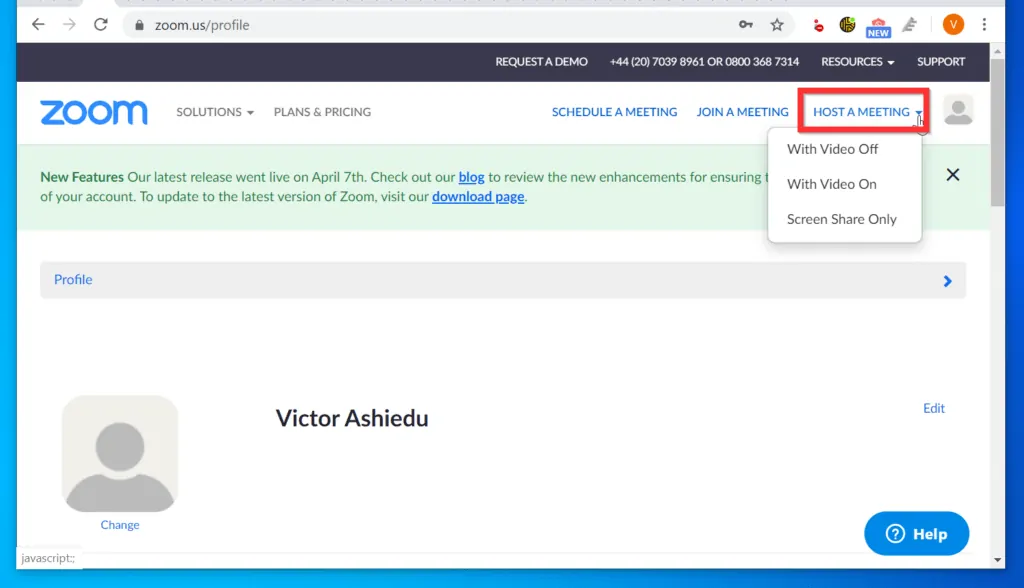This screenshot has width=1024, height=588.
Task: Click the phone number in top bar
Action: (704, 61)
